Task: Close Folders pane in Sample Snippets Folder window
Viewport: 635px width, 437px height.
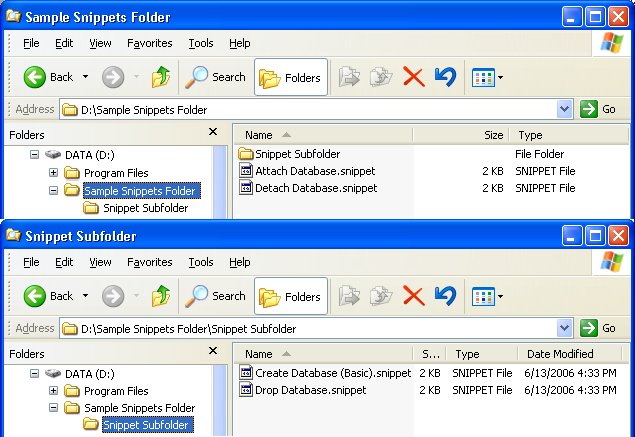Action: click(x=213, y=132)
